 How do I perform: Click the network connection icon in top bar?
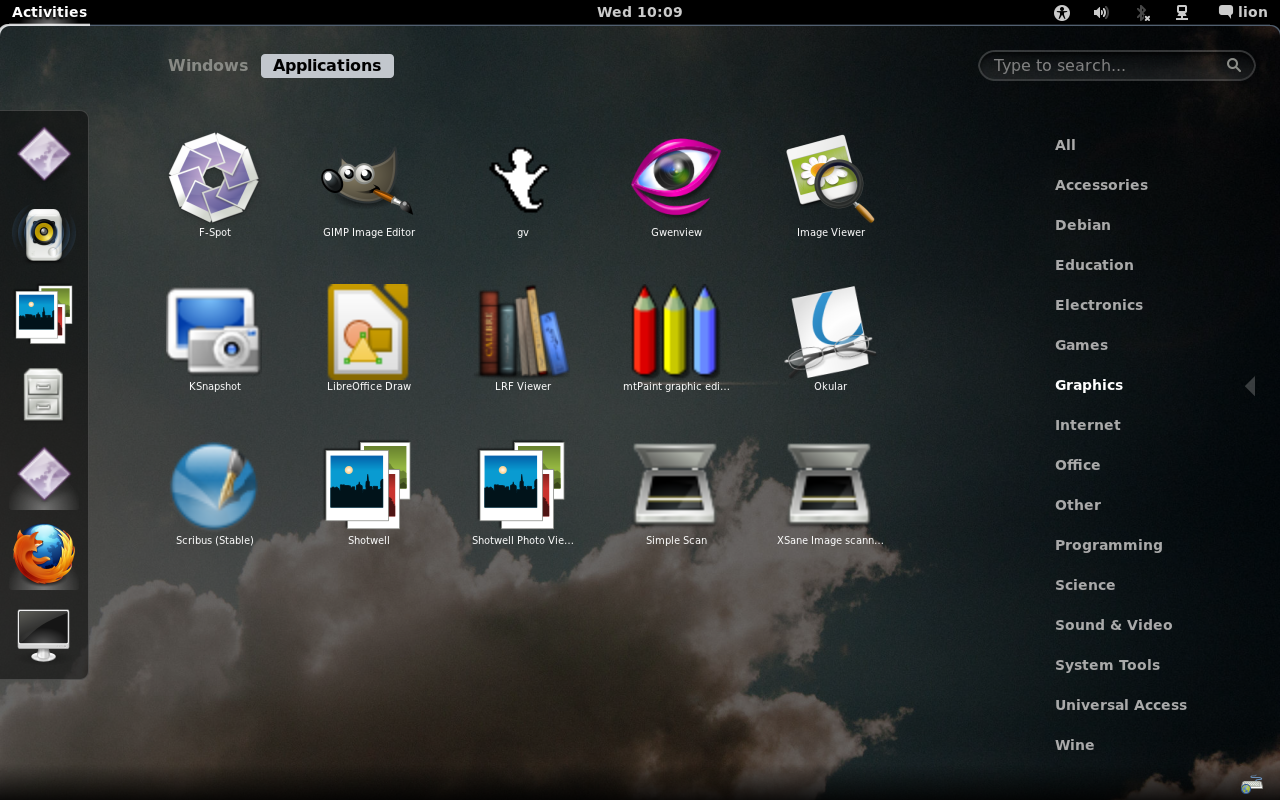[1182, 12]
